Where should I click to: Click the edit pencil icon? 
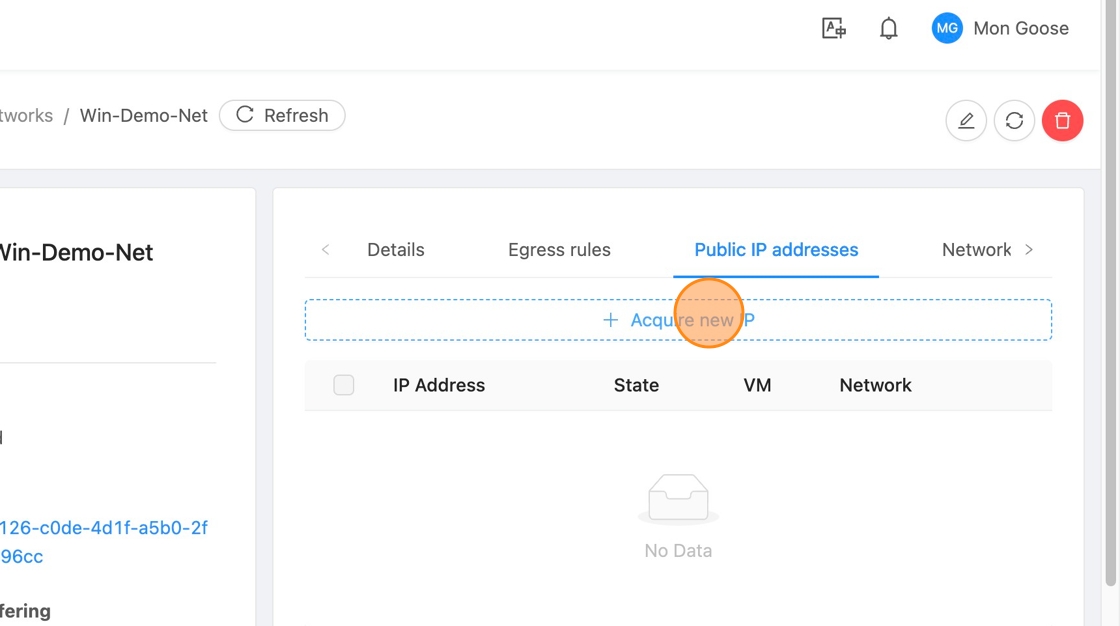pyautogui.click(x=965, y=121)
